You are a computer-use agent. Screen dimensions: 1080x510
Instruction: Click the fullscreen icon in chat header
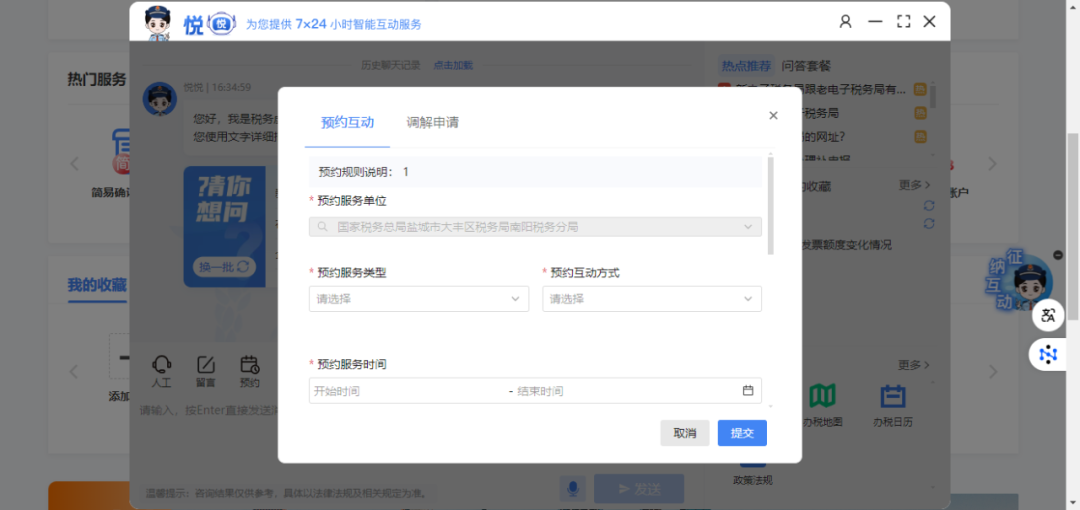click(903, 21)
